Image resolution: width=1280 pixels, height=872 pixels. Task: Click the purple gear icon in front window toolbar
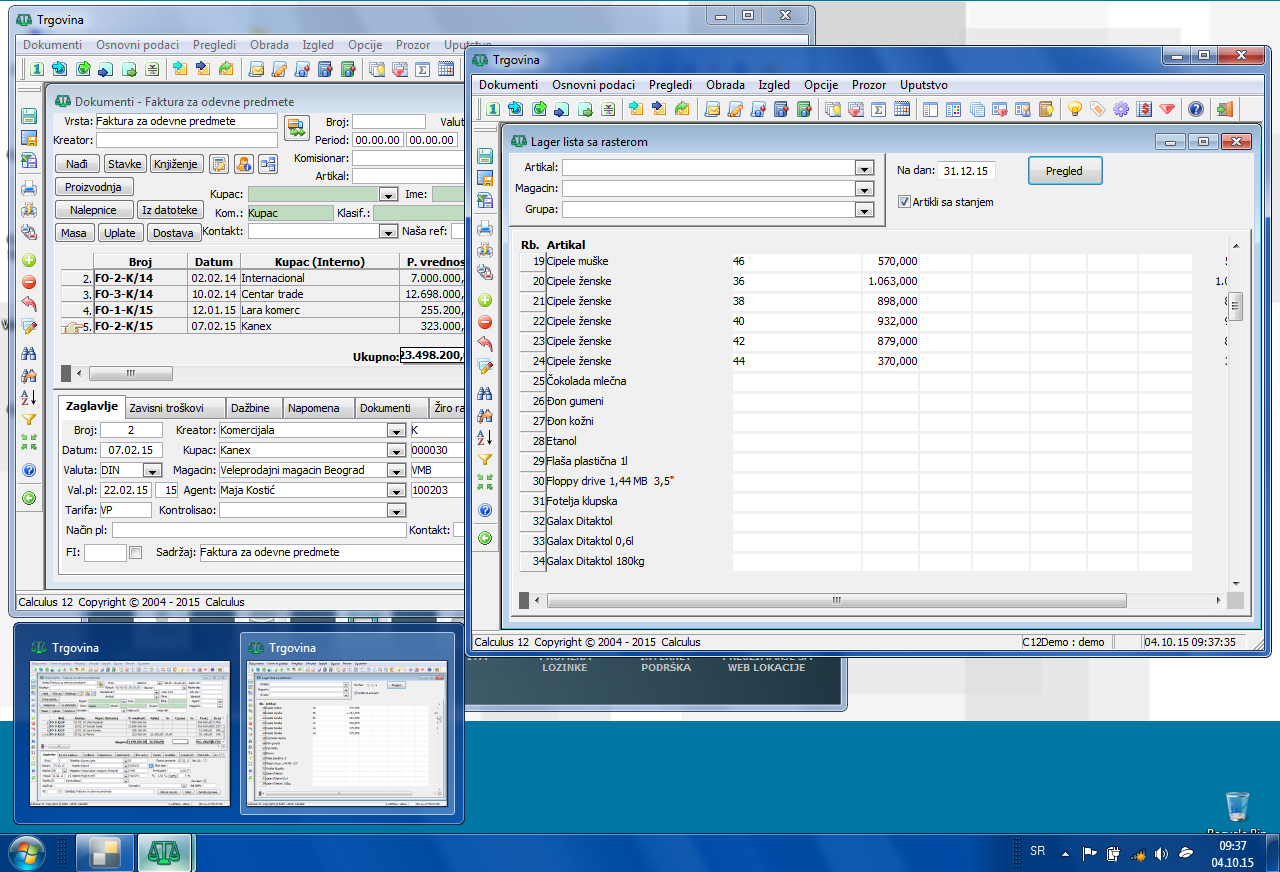pyautogui.click(x=1120, y=110)
